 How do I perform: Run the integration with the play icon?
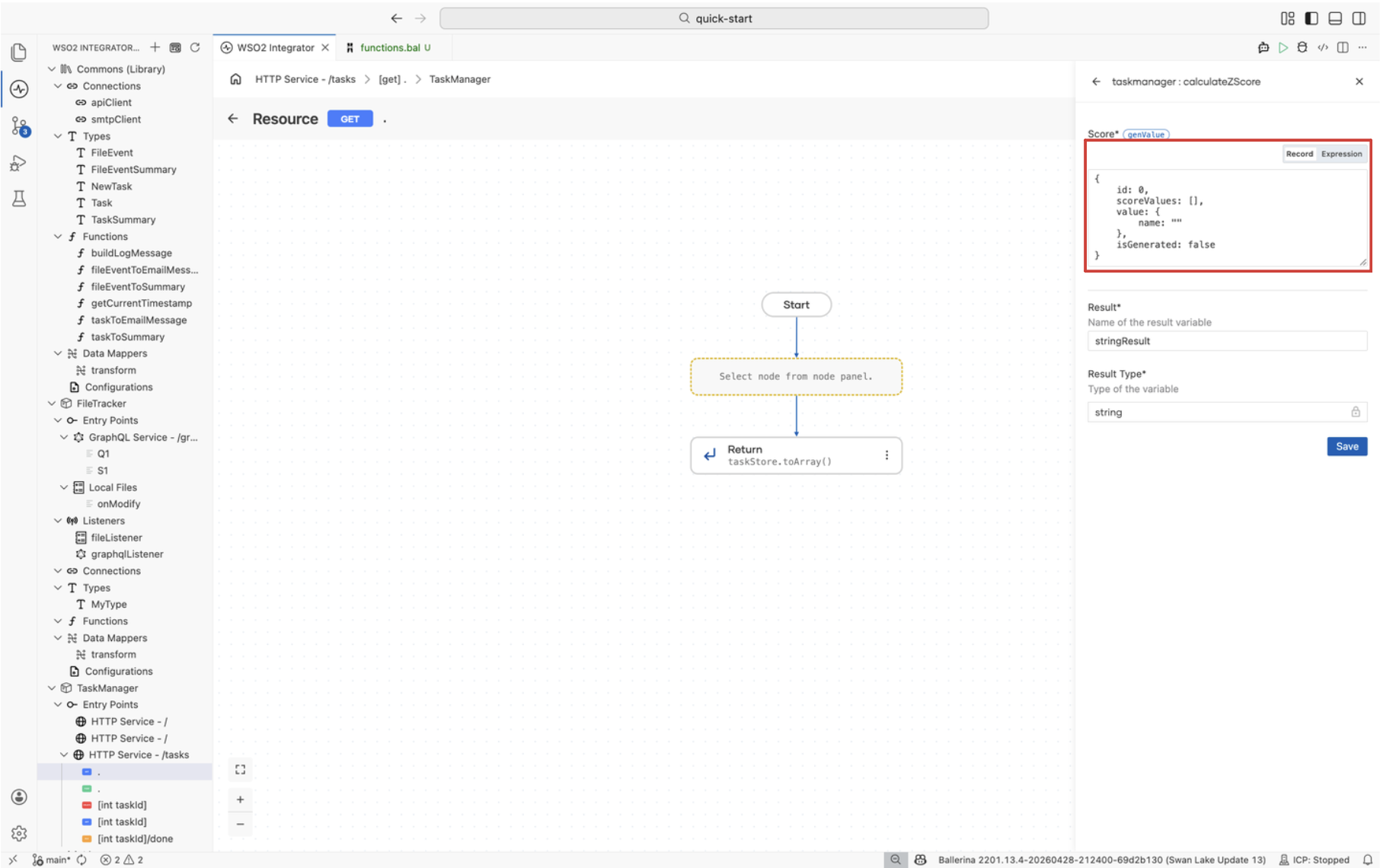coord(1283,47)
